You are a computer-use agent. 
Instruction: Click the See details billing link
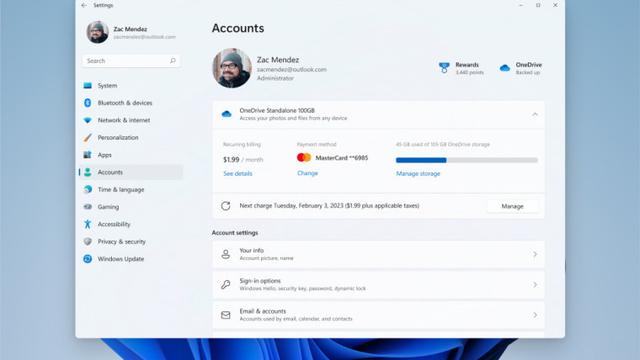[x=238, y=173]
